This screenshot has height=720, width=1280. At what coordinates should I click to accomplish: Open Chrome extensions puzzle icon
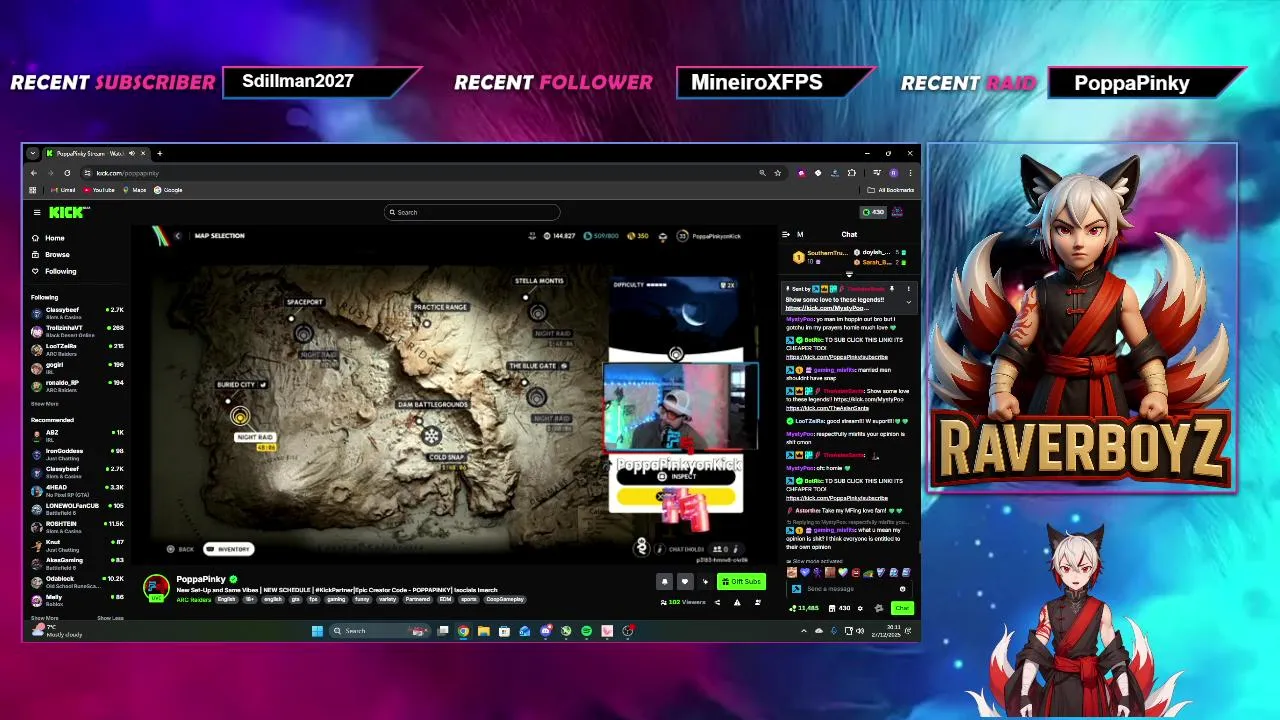[x=851, y=173]
